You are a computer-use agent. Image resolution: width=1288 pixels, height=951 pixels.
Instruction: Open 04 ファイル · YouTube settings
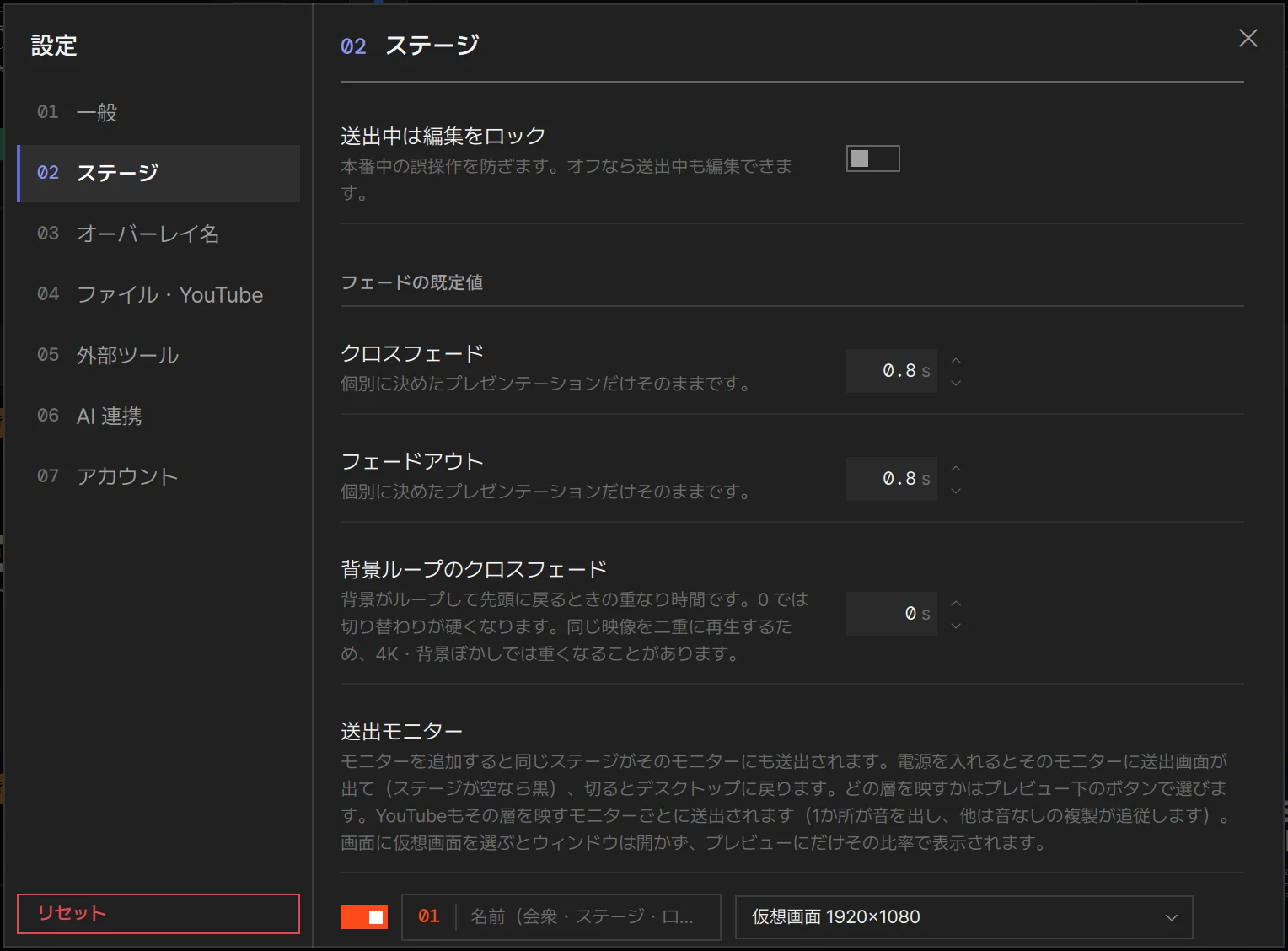click(x=158, y=294)
